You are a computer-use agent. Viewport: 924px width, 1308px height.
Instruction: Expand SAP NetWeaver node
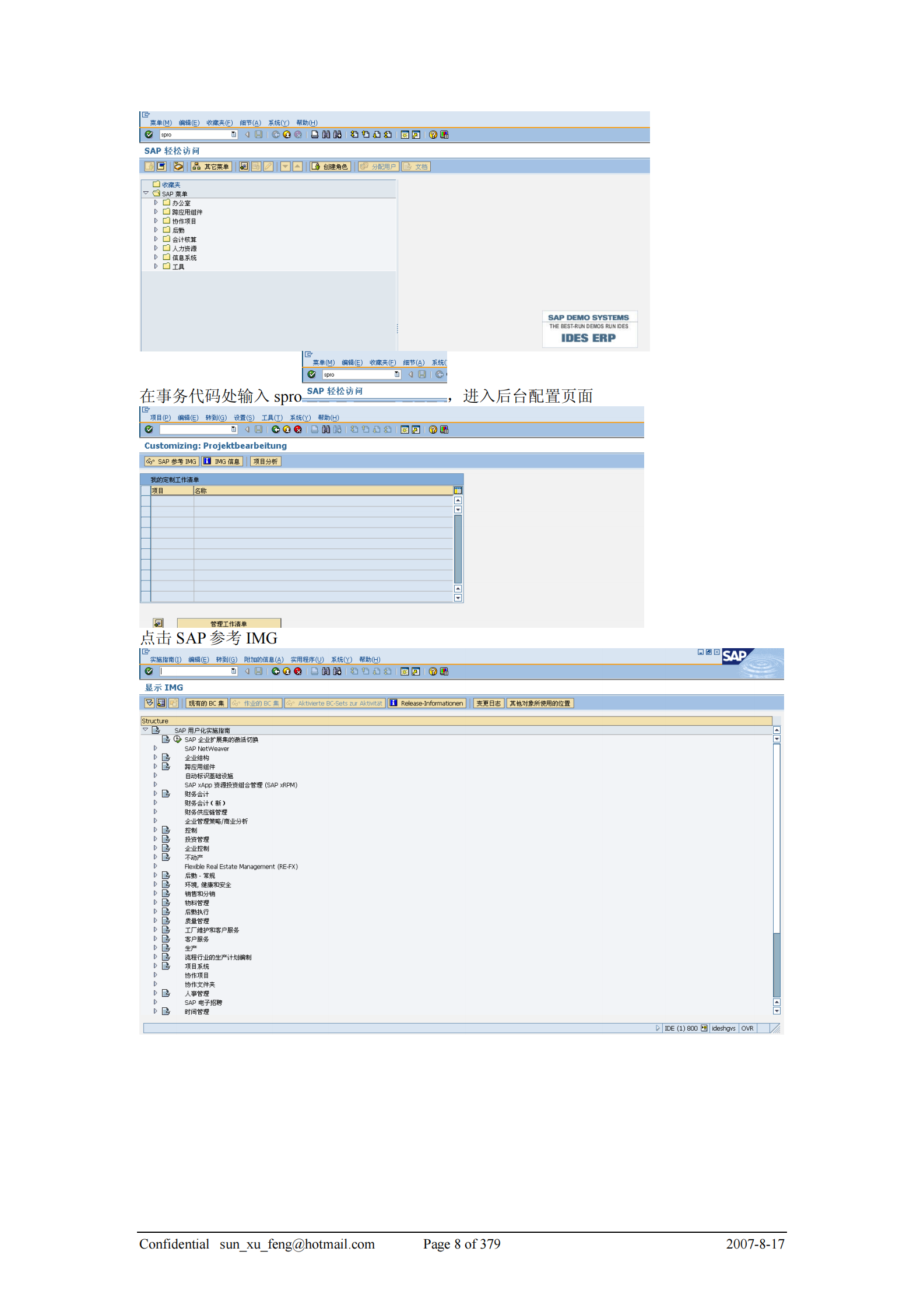[155, 748]
